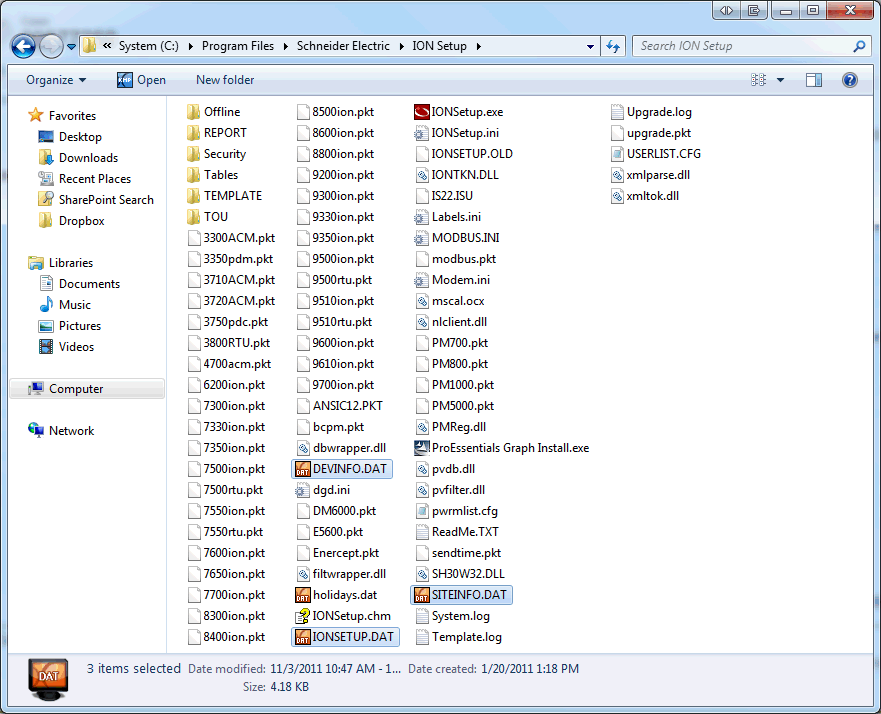This screenshot has height=714, width=881.
Task: Toggle the preview pane button
Action: point(814,80)
